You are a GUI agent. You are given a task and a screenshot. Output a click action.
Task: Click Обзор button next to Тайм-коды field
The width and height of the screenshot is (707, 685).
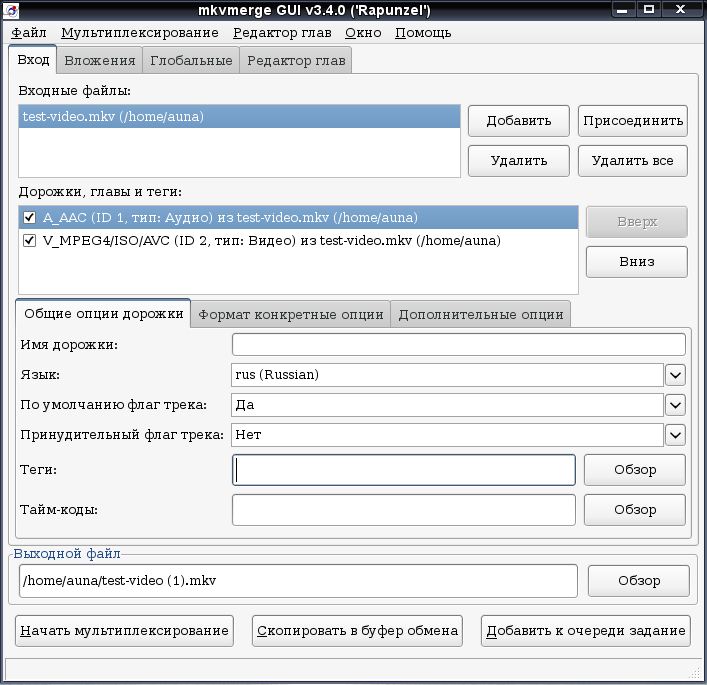pyautogui.click(x=635, y=510)
